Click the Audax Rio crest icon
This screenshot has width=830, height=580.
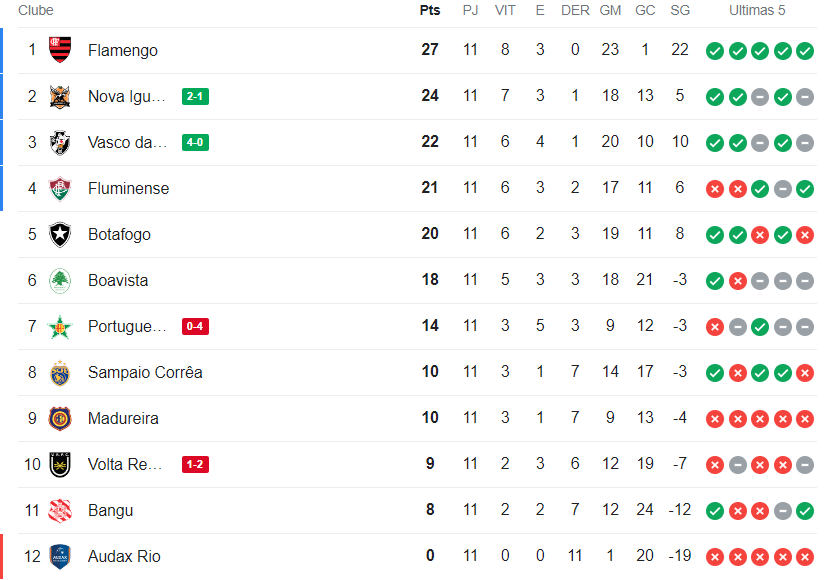click(60, 556)
